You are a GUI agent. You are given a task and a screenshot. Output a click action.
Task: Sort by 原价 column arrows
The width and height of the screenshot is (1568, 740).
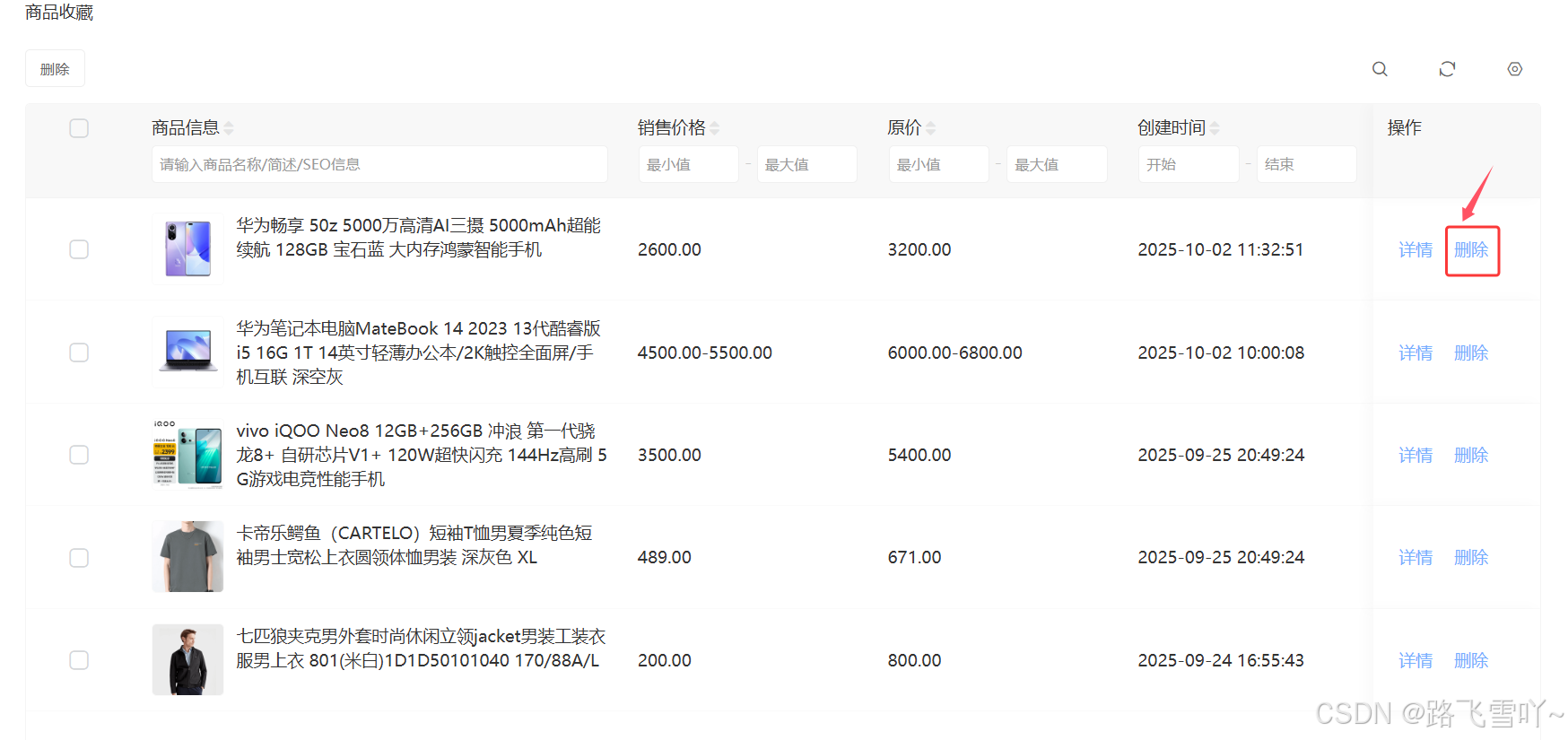(x=931, y=128)
